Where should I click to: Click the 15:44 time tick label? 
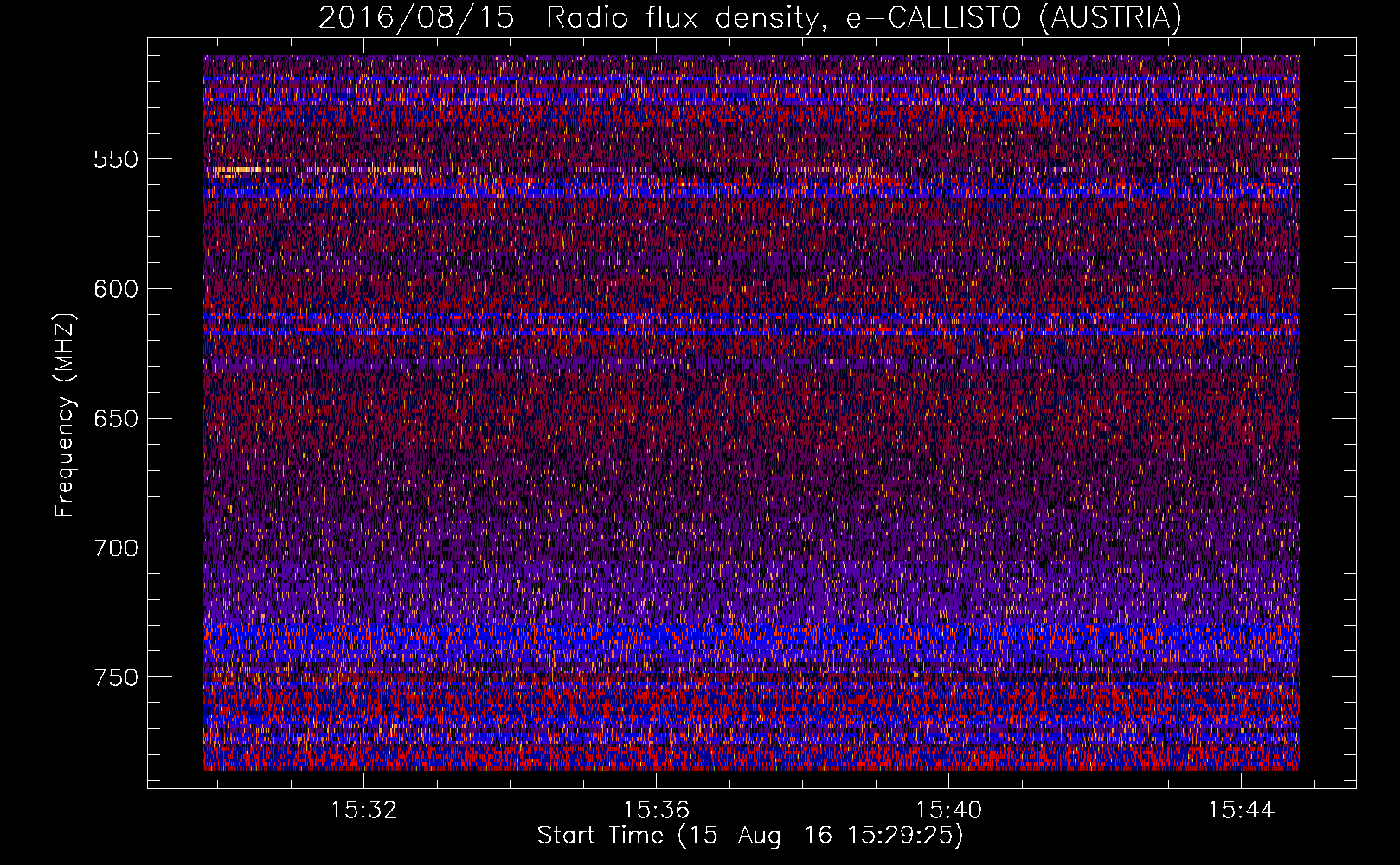pyautogui.click(x=1241, y=810)
